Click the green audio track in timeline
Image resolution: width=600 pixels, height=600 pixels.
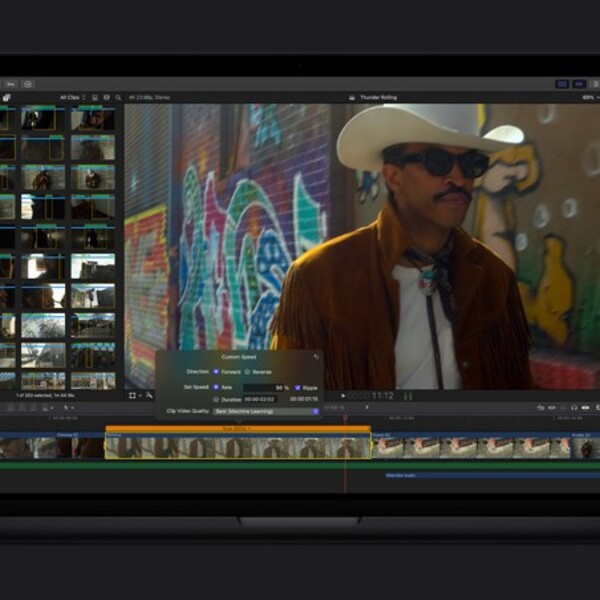(x=300, y=465)
